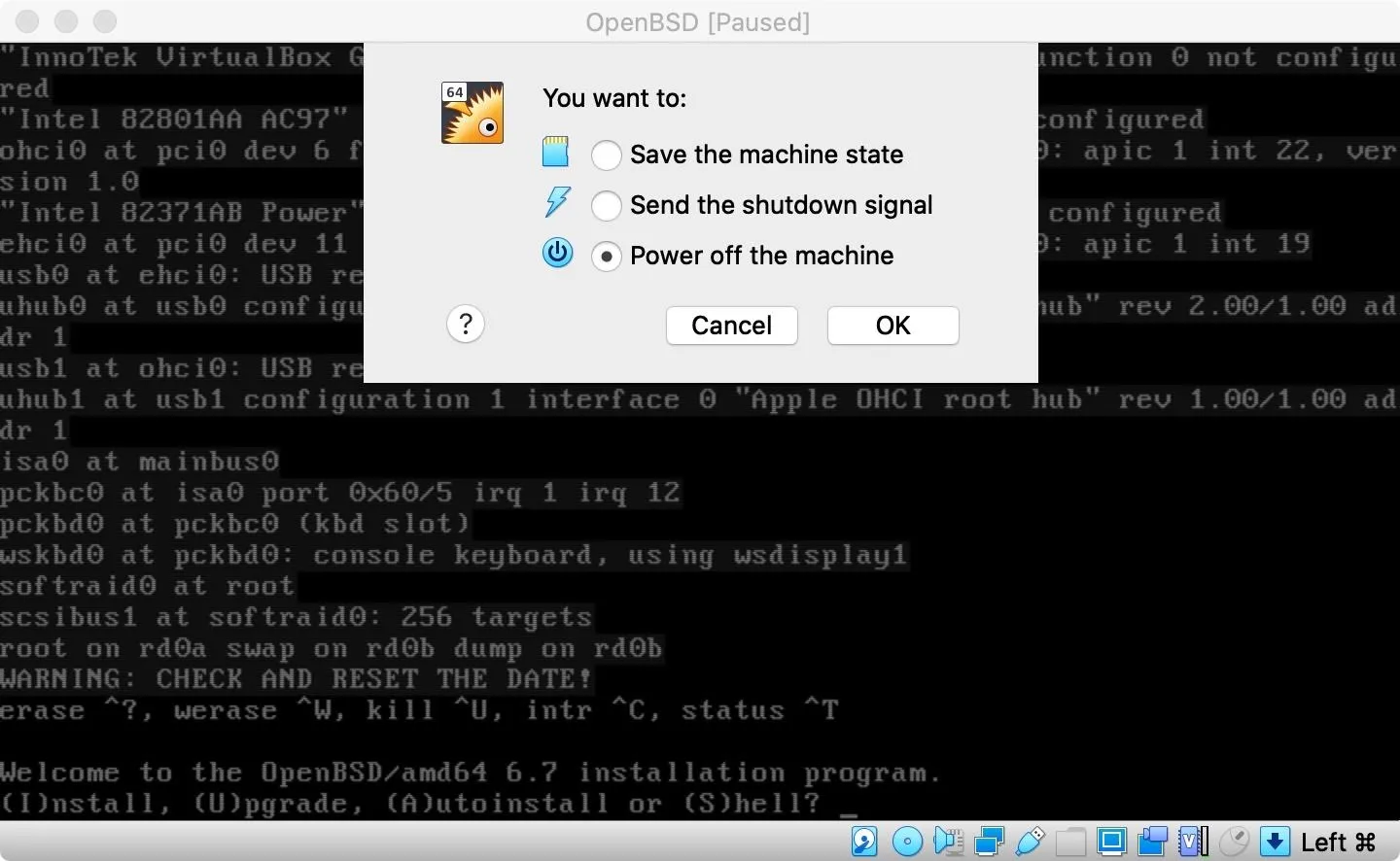The width and height of the screenshot is (1400, 861).
Task: Open USB devices indicator in status bar
Action: point(1030,842)
